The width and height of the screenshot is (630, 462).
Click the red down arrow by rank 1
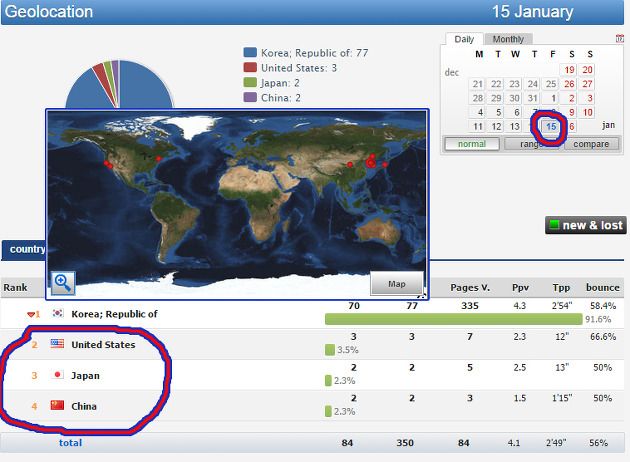(31, 315)
